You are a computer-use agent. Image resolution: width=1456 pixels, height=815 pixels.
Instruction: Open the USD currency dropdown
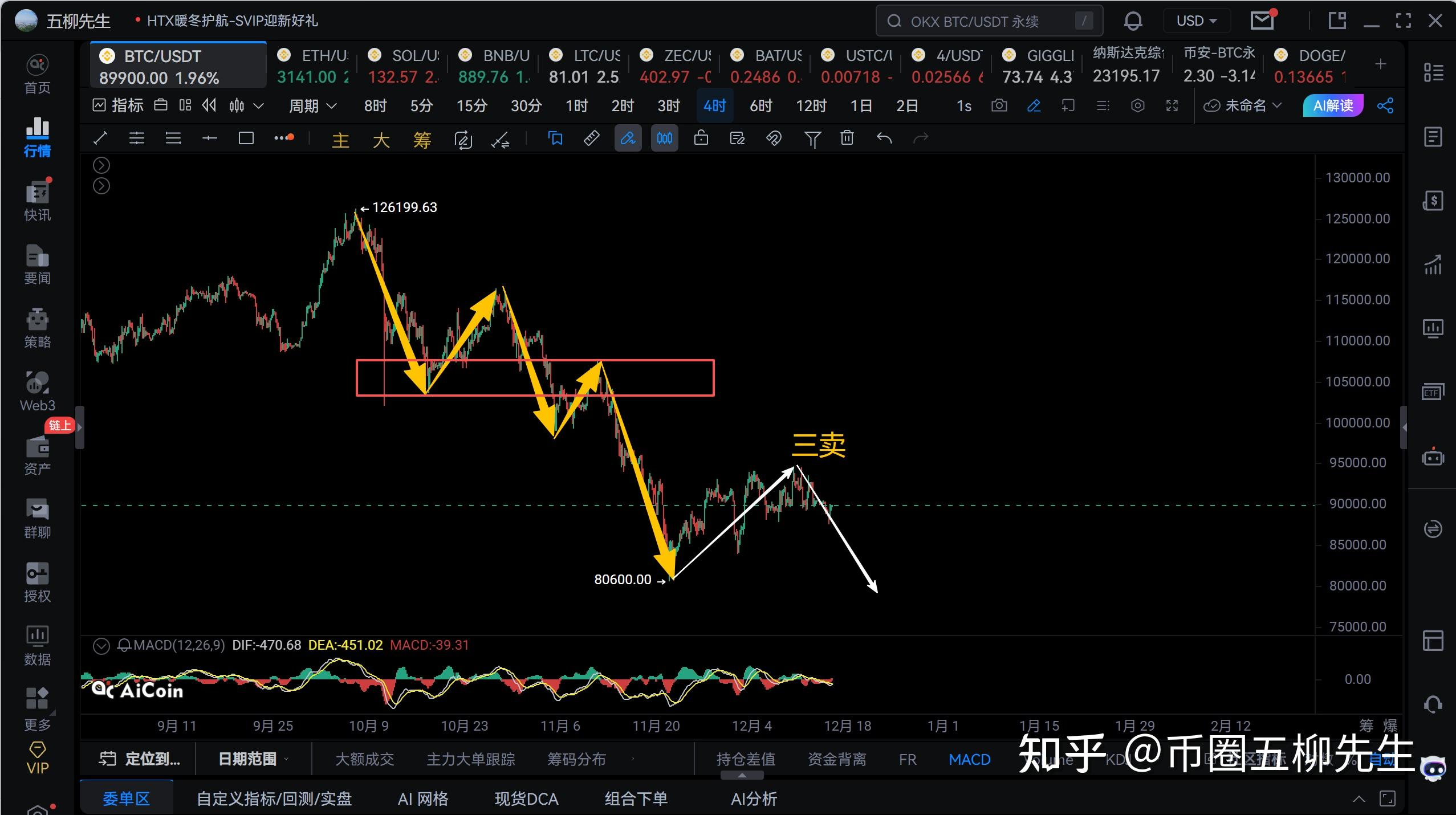coord(1196,22)
